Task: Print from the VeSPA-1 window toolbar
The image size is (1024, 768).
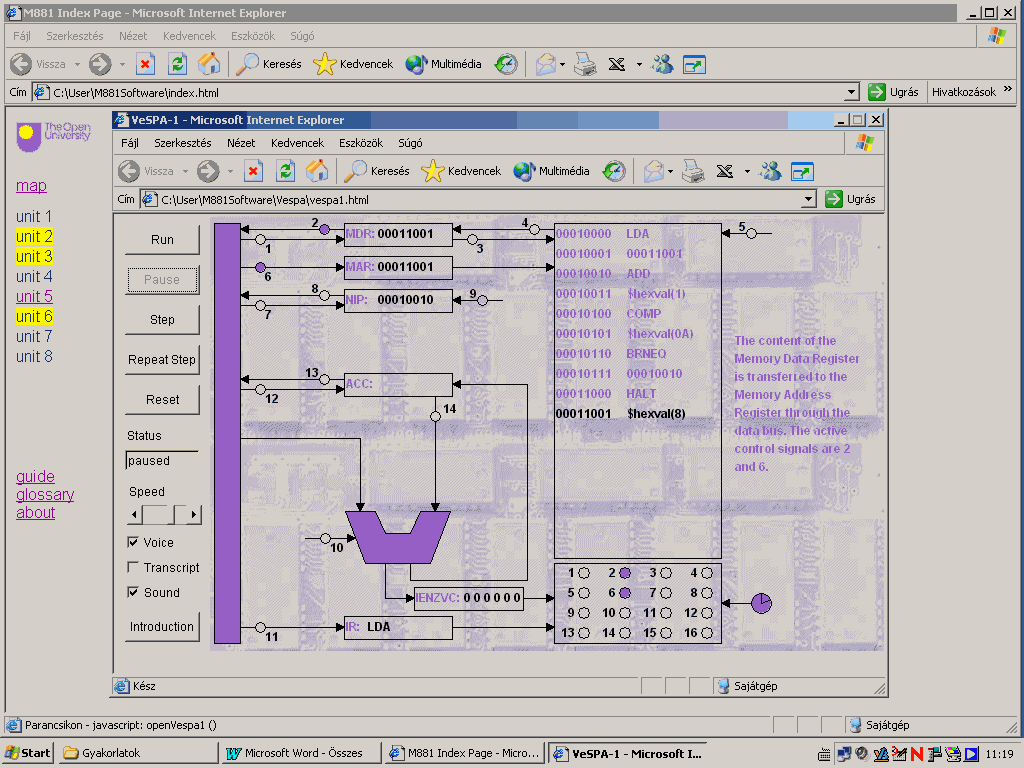Action: coord(693,171)
